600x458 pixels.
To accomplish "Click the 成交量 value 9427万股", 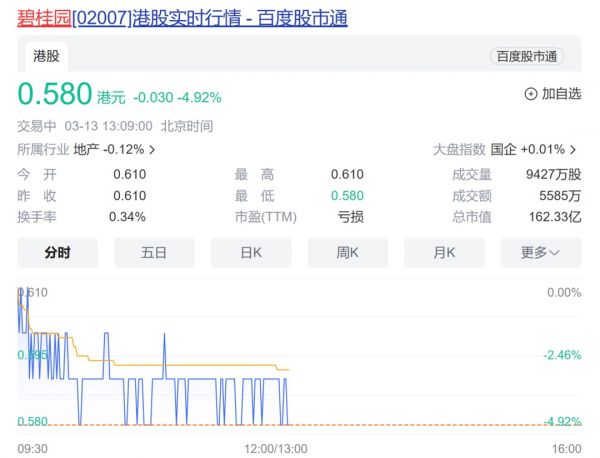I will (x=554, y=174).
